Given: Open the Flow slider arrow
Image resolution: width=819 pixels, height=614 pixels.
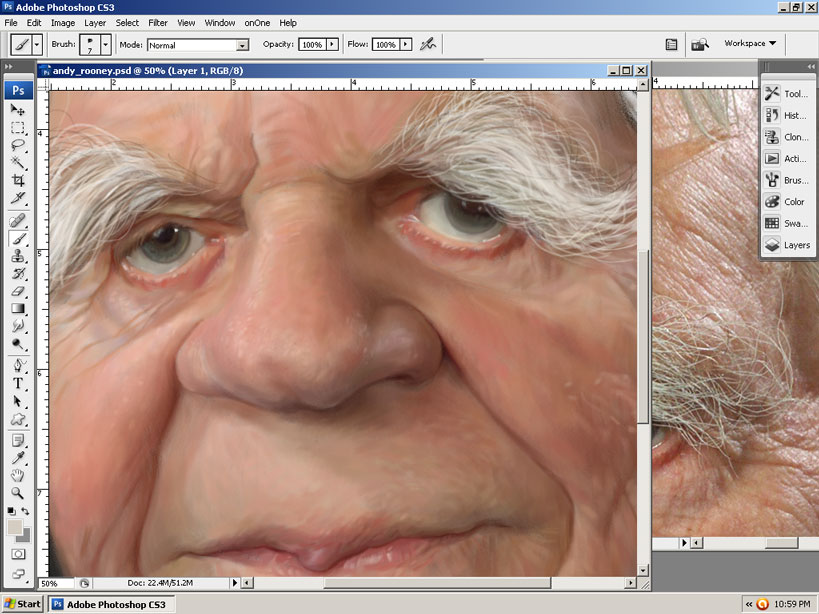Looking at the screenshot, I should pos(406,44).
